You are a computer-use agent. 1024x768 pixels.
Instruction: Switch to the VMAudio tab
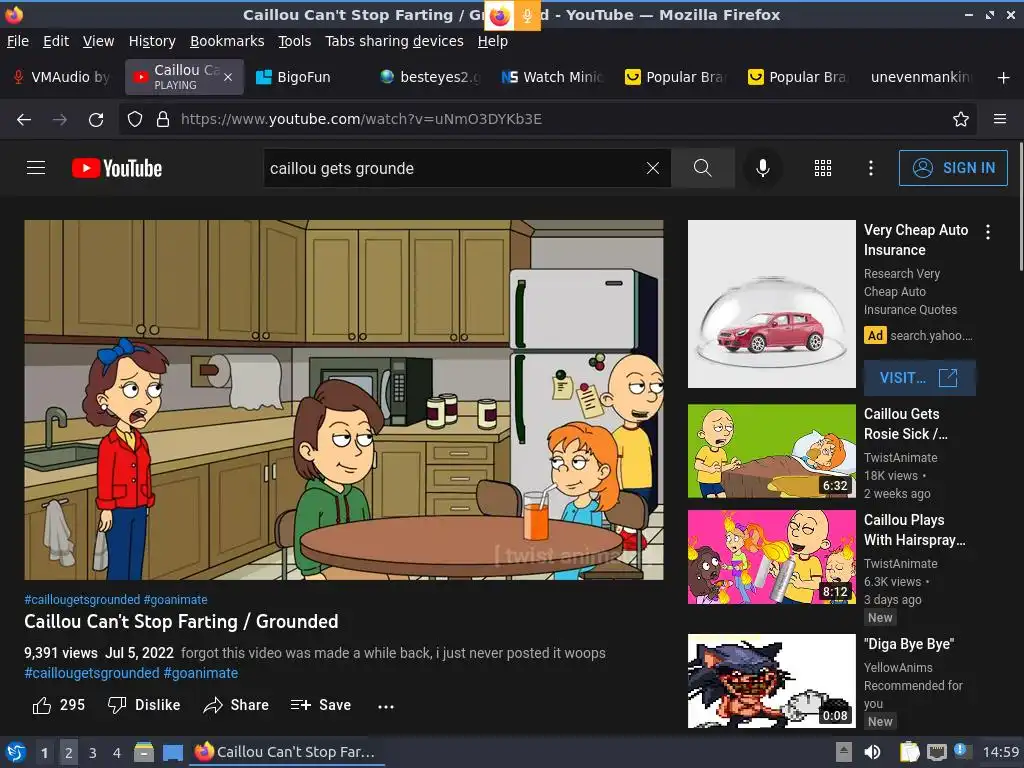click(x=61, y=77)
